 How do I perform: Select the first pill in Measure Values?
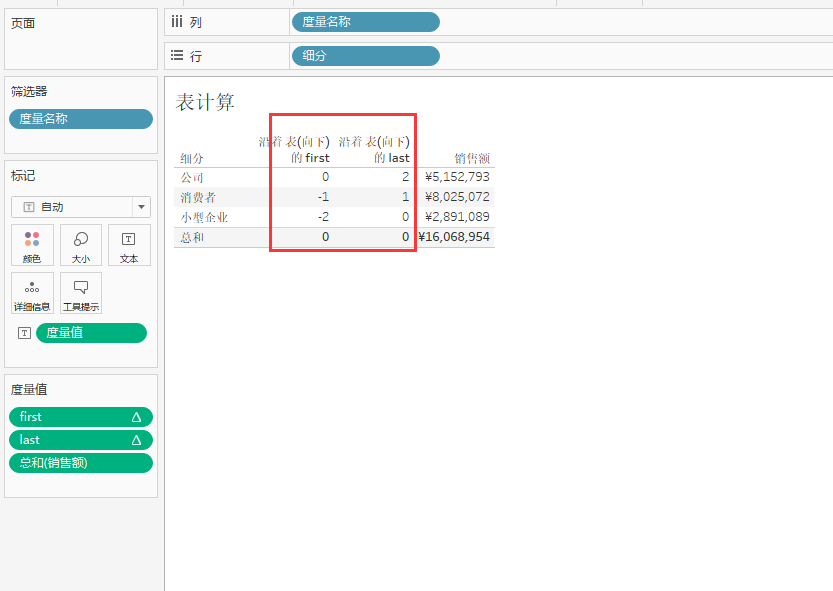(81, 417)
